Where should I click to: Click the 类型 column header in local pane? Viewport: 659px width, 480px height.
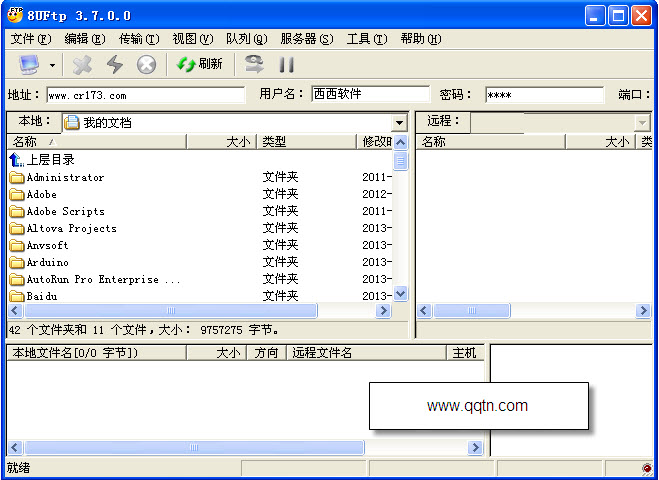(x=306, y=142)
